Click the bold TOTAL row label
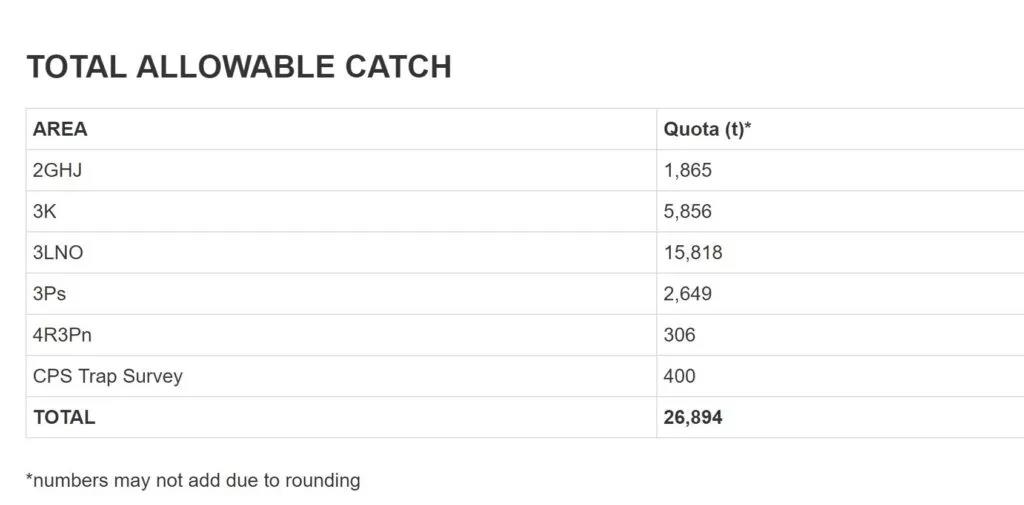Image resolution: width=1024 pixels, height=505 pixels. (64, 418)
